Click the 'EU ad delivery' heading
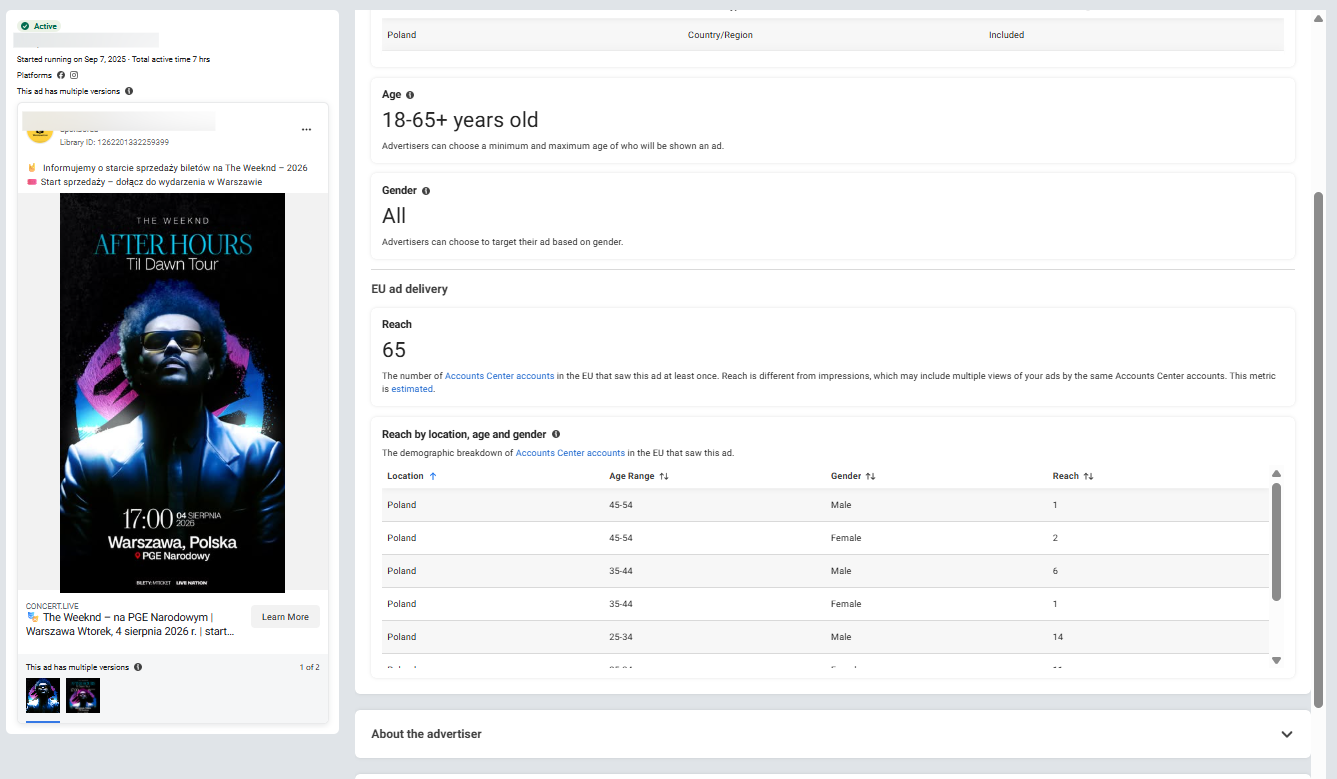 click(409, 289)
